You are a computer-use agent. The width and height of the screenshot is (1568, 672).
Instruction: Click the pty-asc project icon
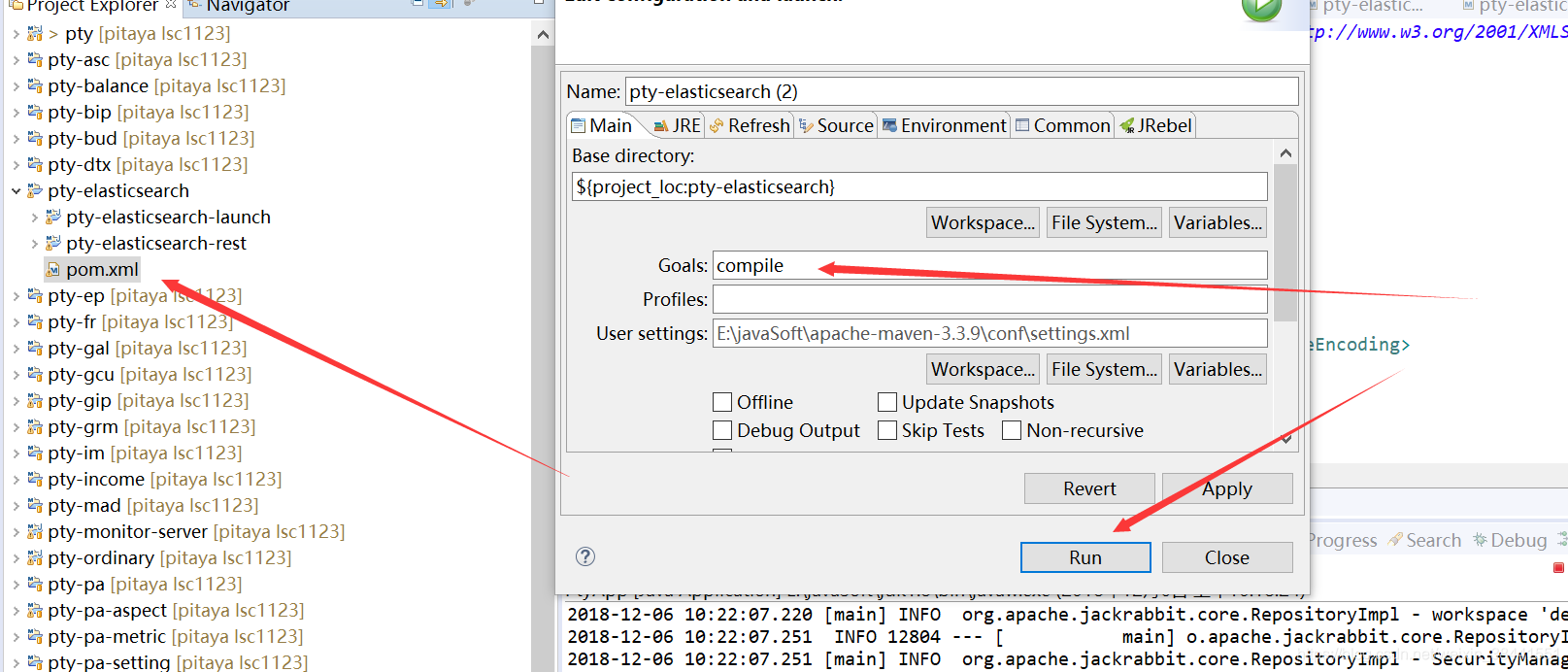(35, 59)
